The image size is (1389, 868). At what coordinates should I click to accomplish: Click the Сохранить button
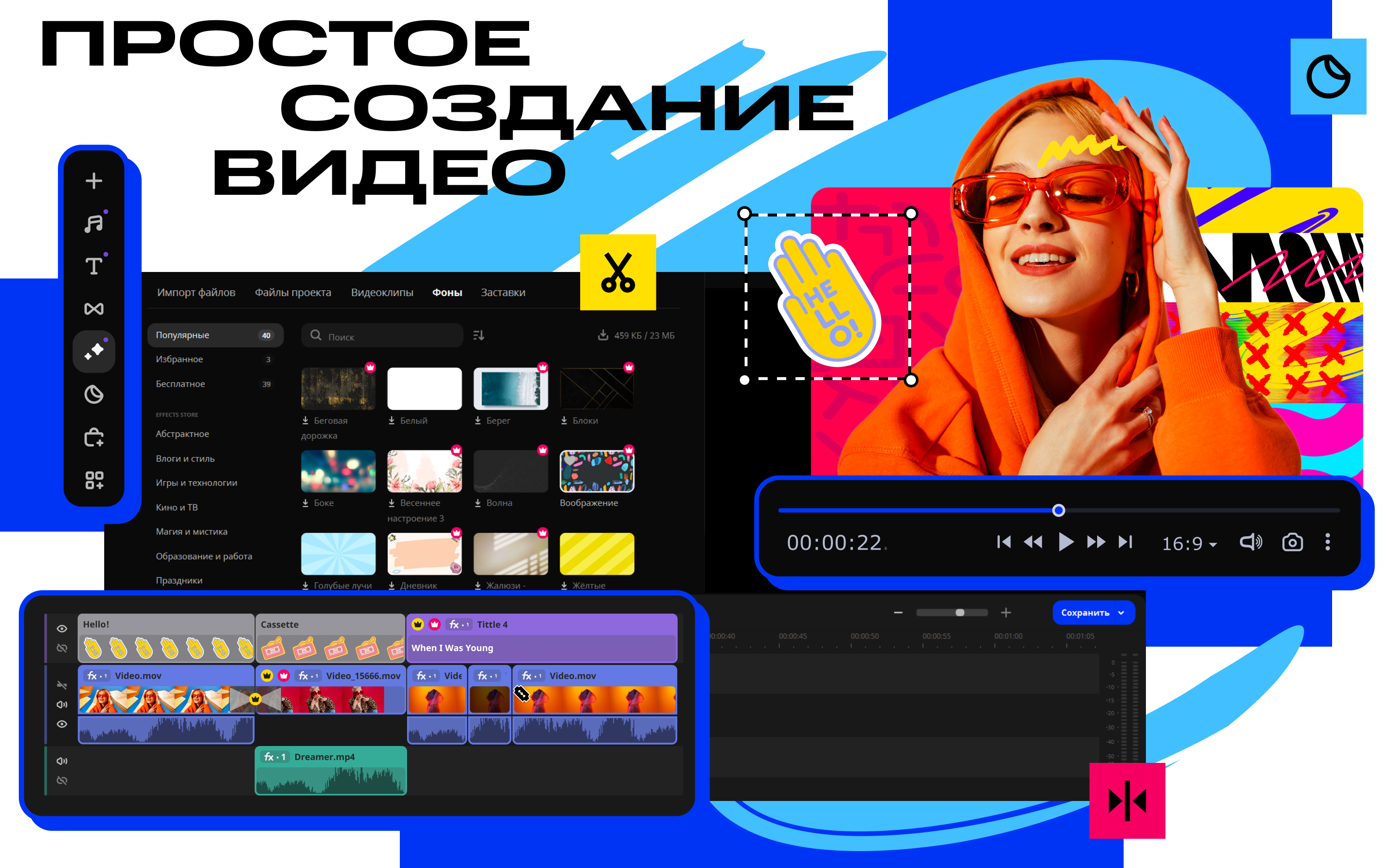click(x=1085, y=612)
